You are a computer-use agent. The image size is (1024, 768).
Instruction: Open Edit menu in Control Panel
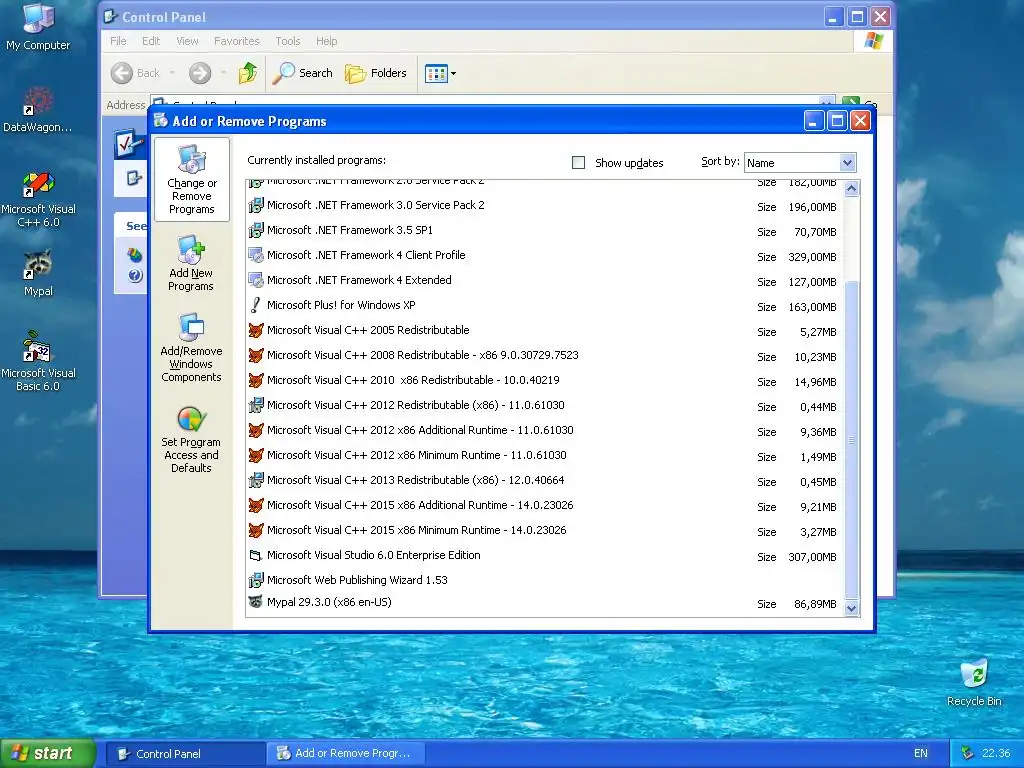(151, 41)
